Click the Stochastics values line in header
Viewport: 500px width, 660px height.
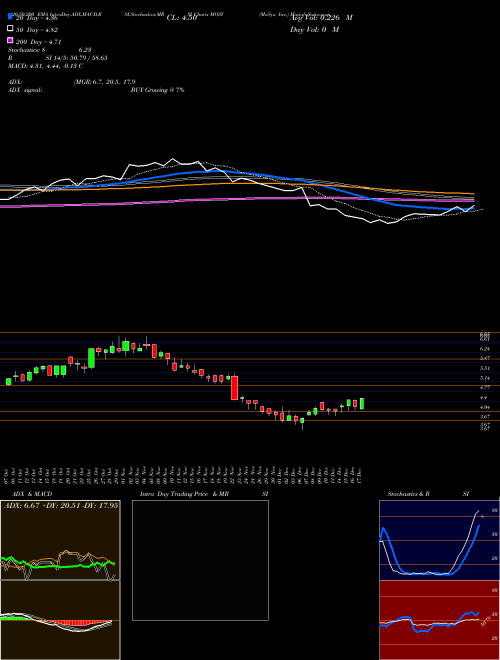(50, 50)
